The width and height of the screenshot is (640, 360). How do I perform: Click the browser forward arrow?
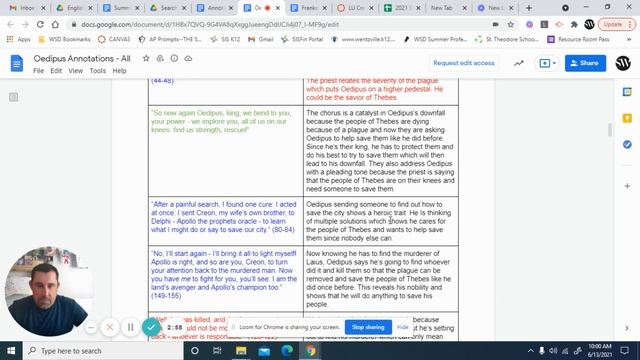point(25,24)
